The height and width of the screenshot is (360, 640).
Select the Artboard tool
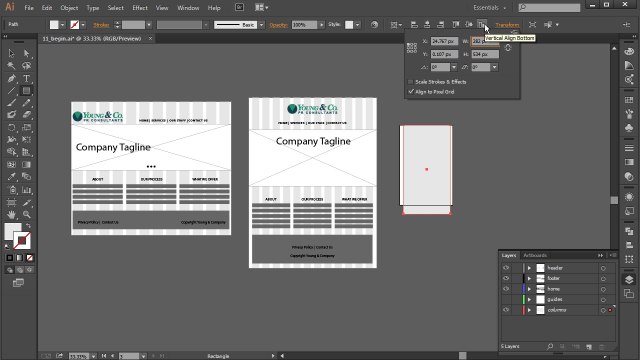tap(11, 202)
